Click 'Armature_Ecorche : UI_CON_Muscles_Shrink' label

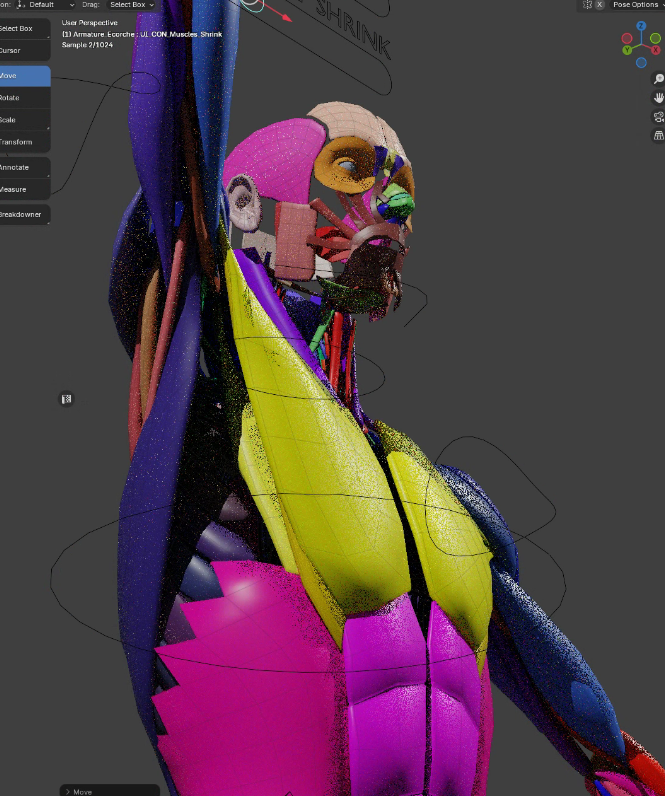point(142,34)
